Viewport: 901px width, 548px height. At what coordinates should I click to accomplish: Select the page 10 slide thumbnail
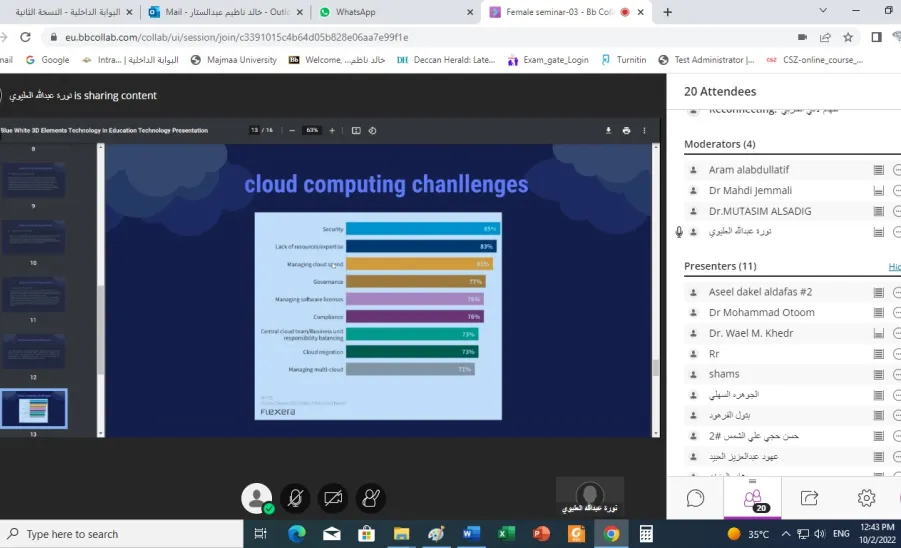[x=33, y=237]
